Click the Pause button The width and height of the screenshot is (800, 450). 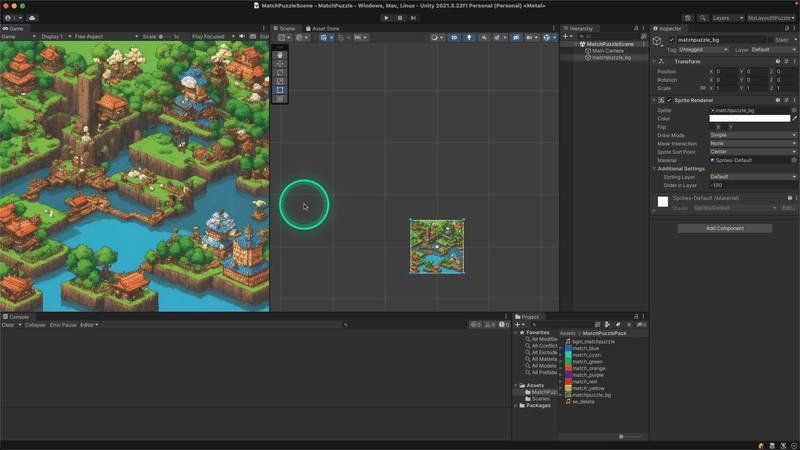tap(400, 18)
